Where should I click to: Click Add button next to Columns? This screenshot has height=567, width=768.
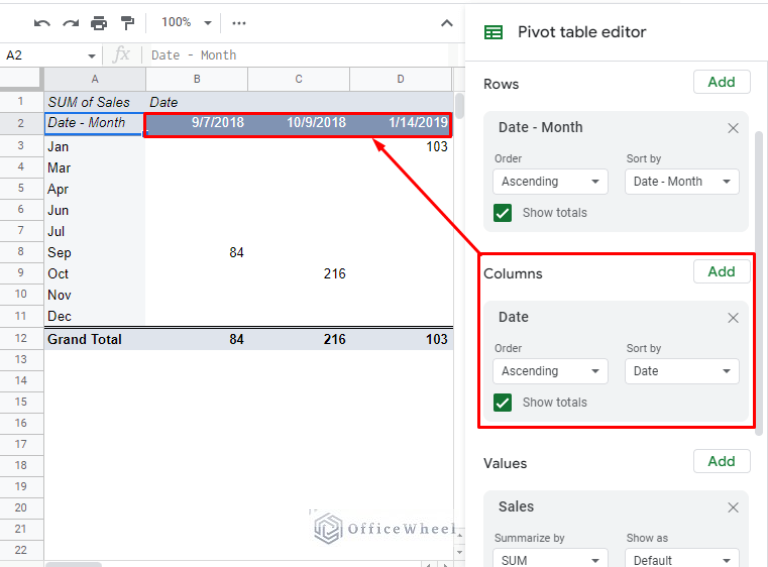tap(721, 272)
